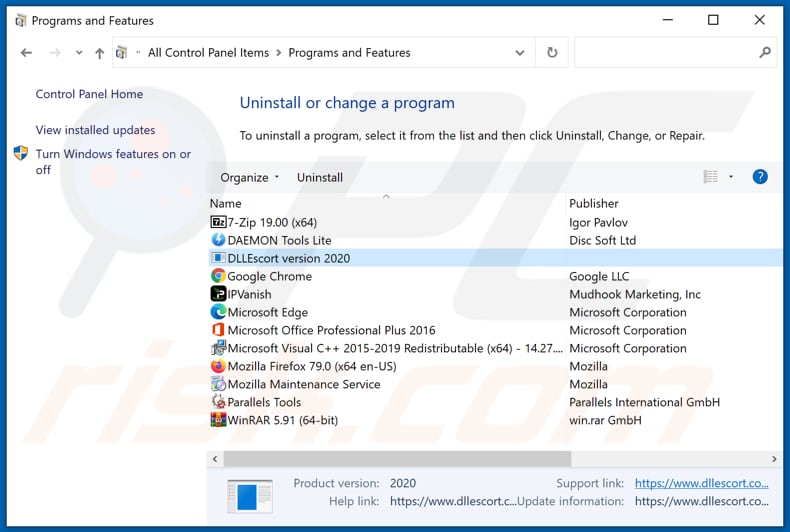Click the 7-Zip program icon

pyautogui.click(x=218, y=222)
